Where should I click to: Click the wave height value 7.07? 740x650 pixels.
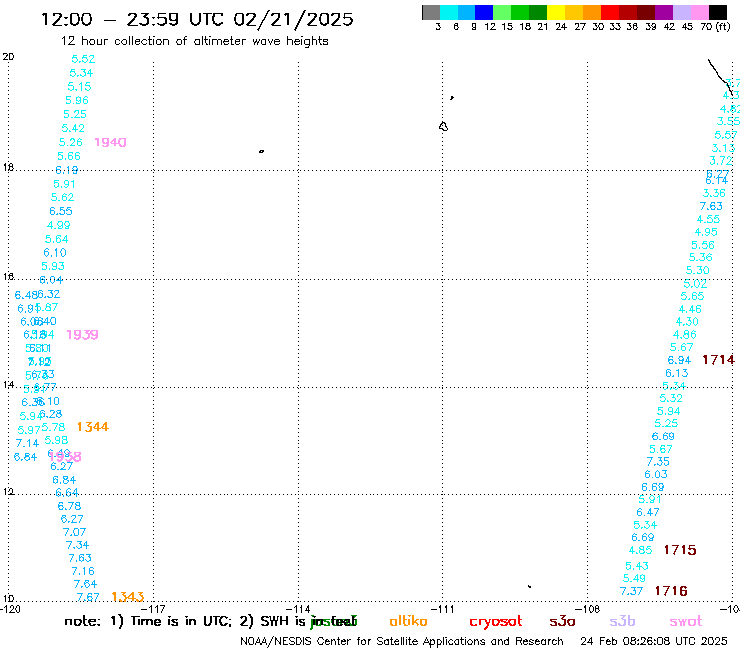tap(74, 532)
